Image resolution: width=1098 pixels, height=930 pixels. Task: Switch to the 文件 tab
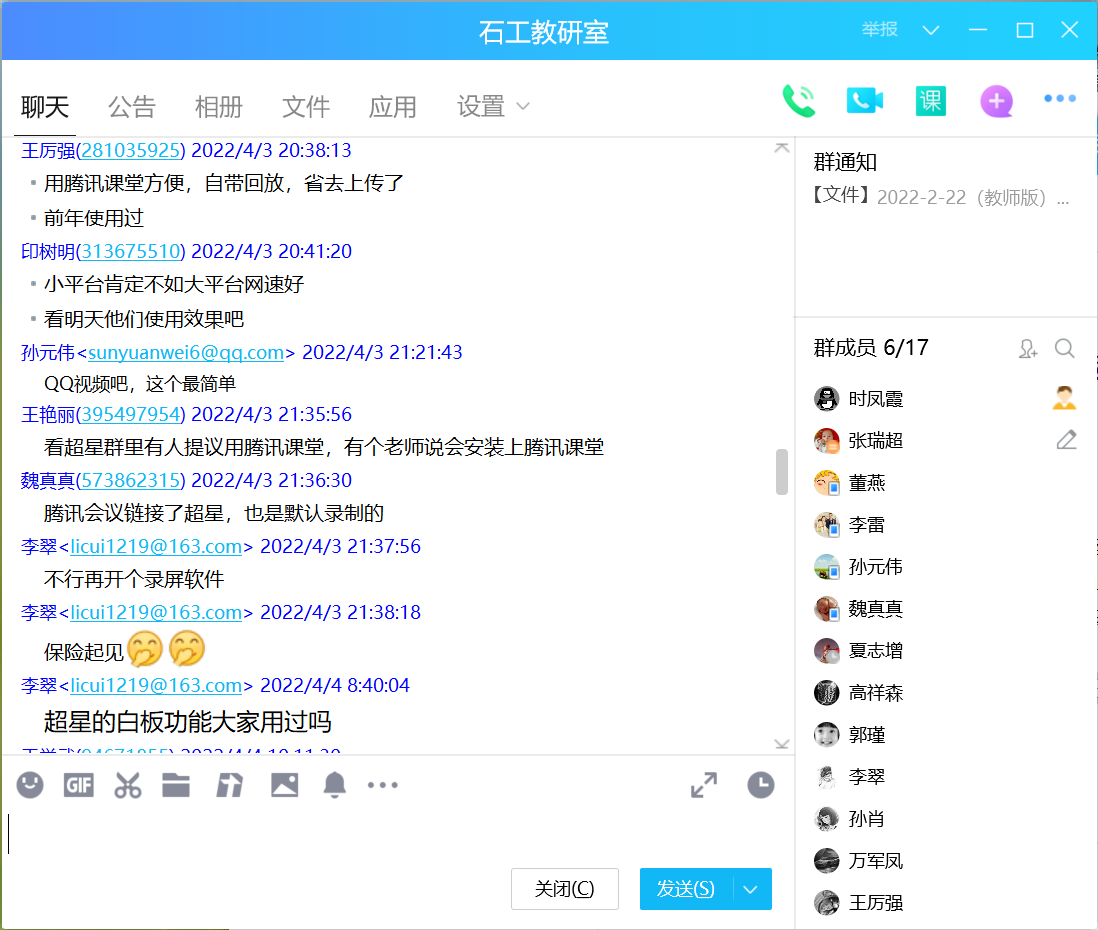click(306, 107)
